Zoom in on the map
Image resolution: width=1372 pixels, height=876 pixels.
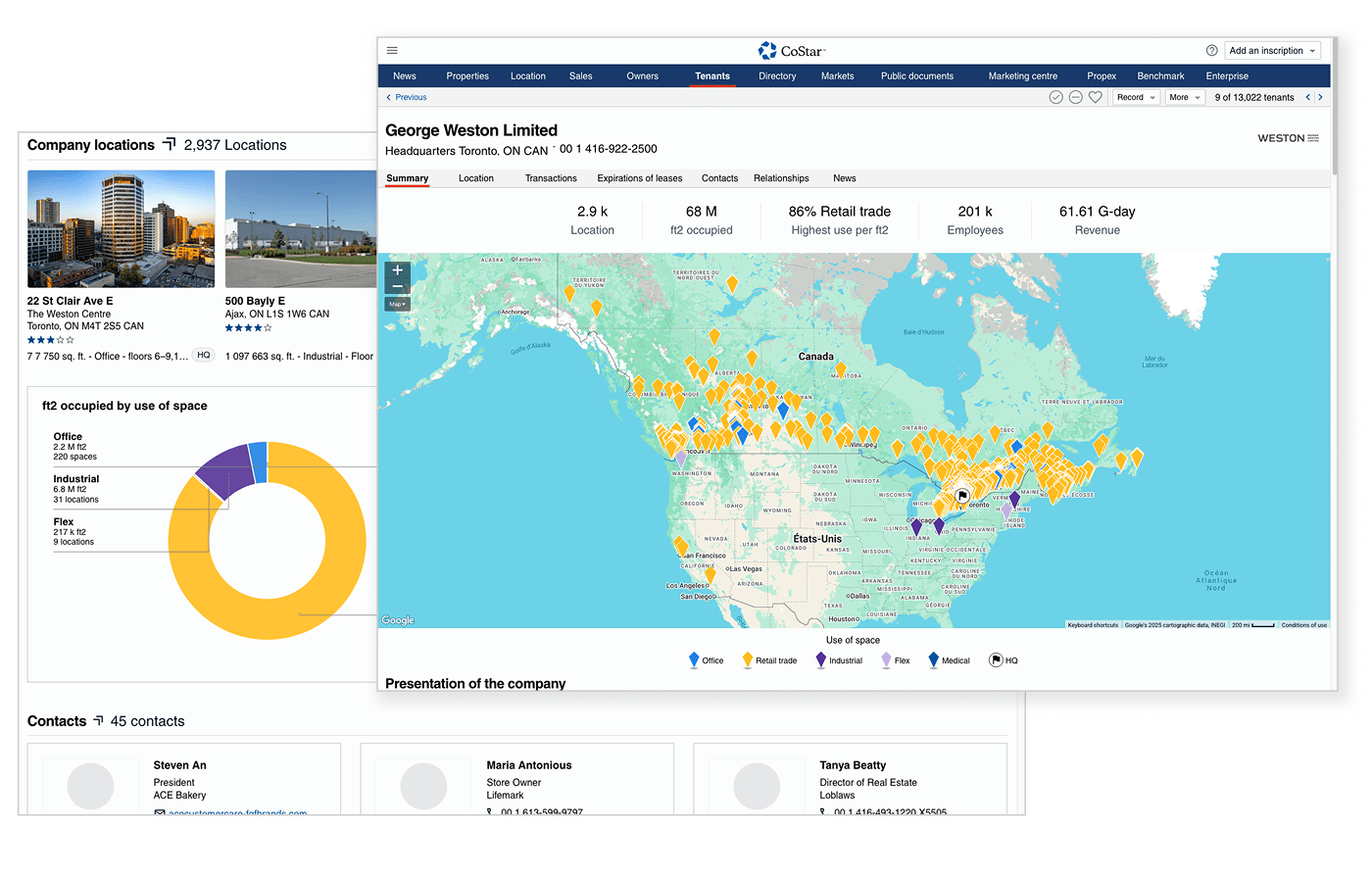click(x=397, y=270)
